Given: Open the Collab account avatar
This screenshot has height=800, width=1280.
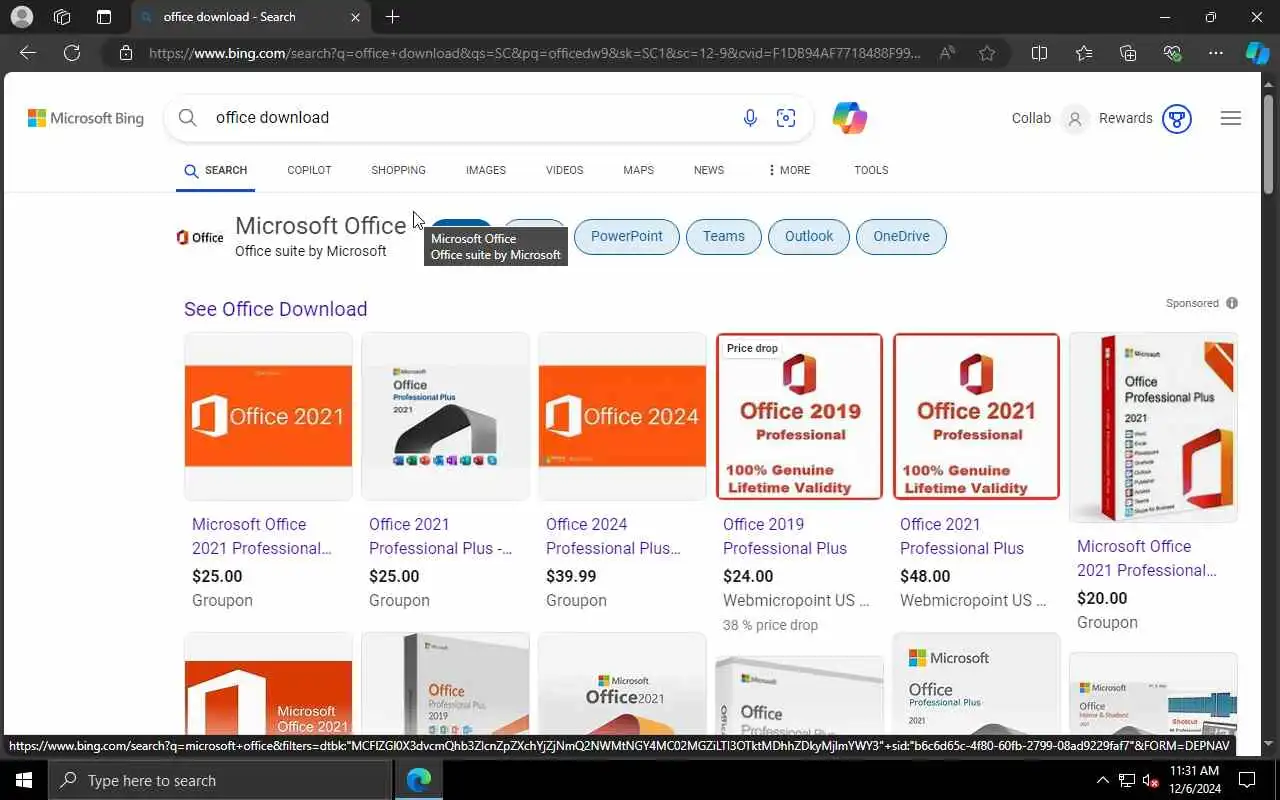Looking at the screenshot, I should click(1075, 118).
